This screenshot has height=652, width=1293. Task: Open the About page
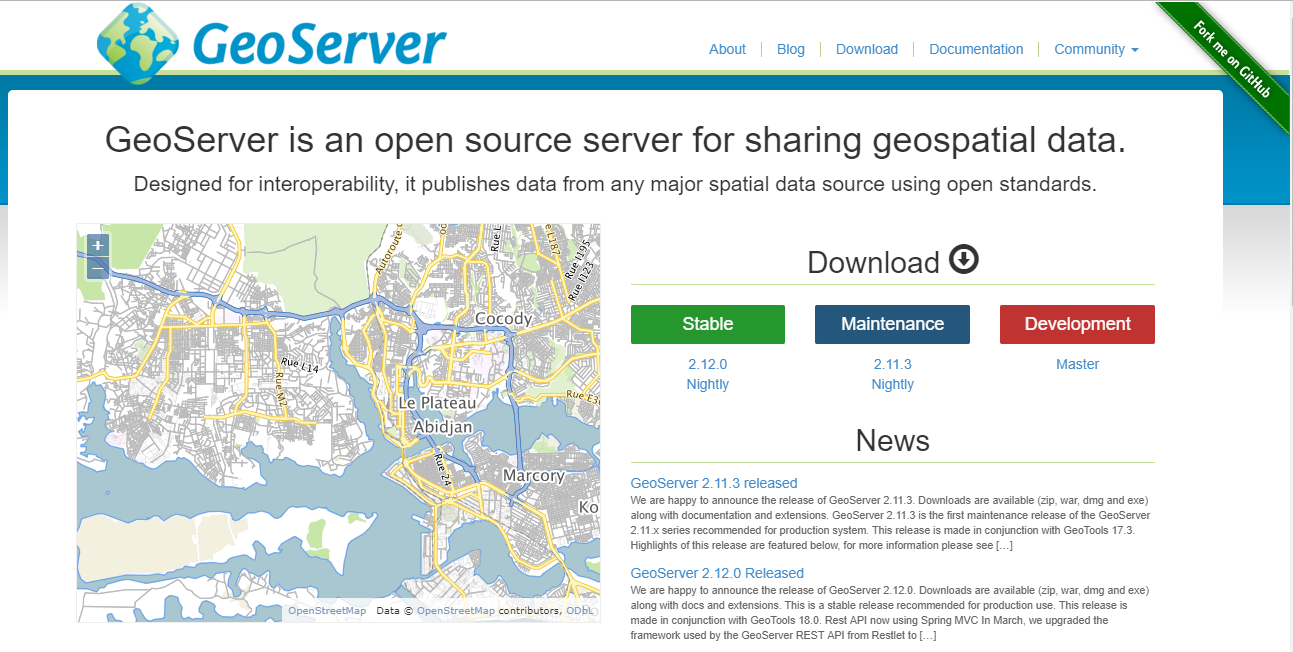point(727,49)
